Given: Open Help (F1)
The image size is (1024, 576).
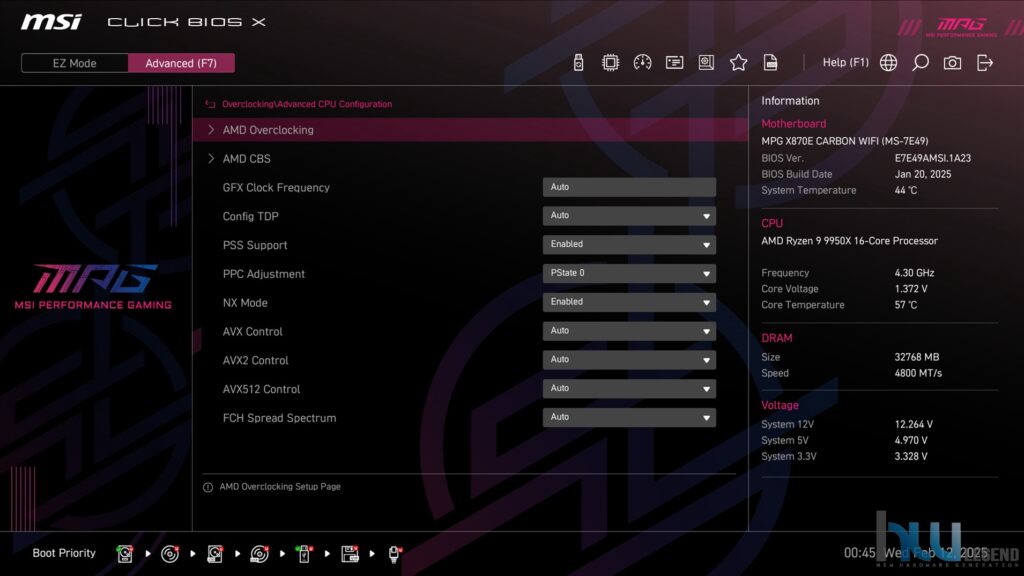Looking at the screenshot, I should click(846, 63).
